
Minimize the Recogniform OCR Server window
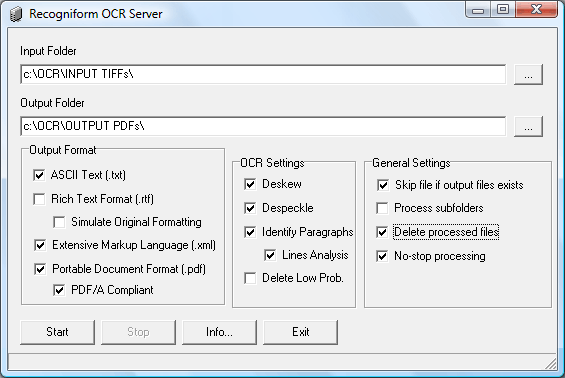click(478, 10)
